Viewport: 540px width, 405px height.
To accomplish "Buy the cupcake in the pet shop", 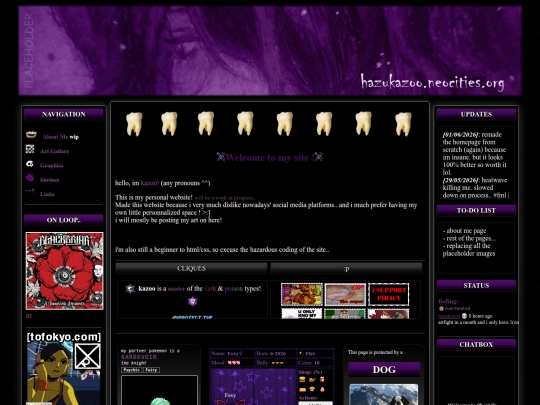I will tap(312, 389).
